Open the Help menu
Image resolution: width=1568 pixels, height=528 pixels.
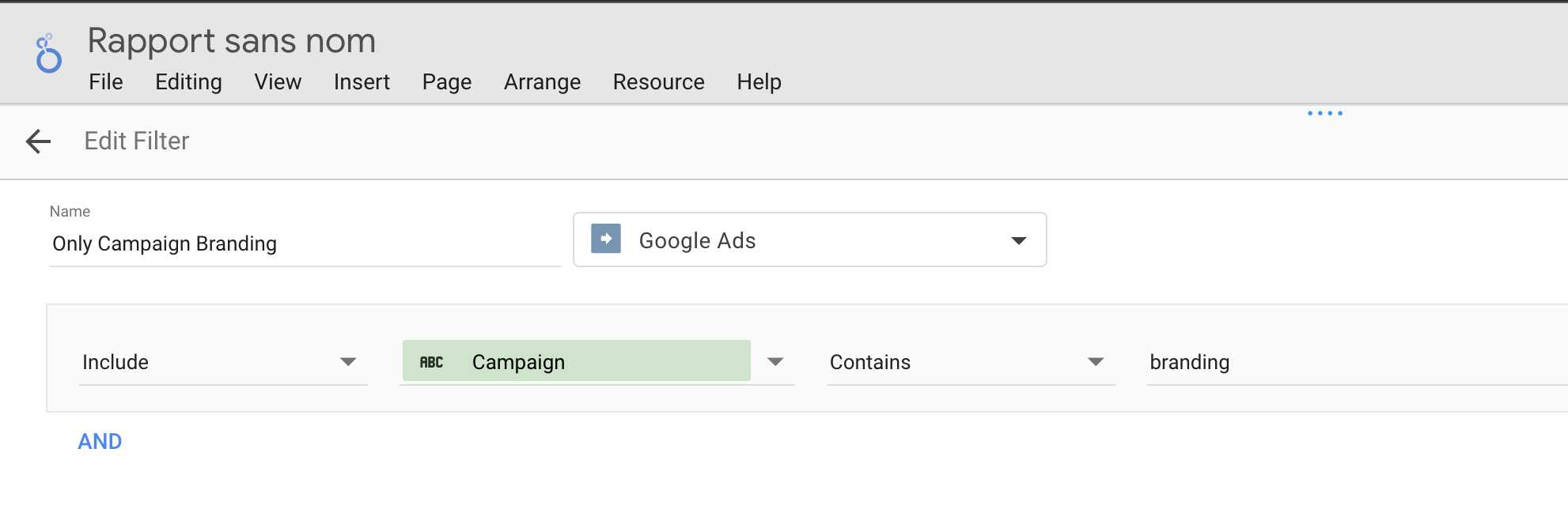point(759,82)
